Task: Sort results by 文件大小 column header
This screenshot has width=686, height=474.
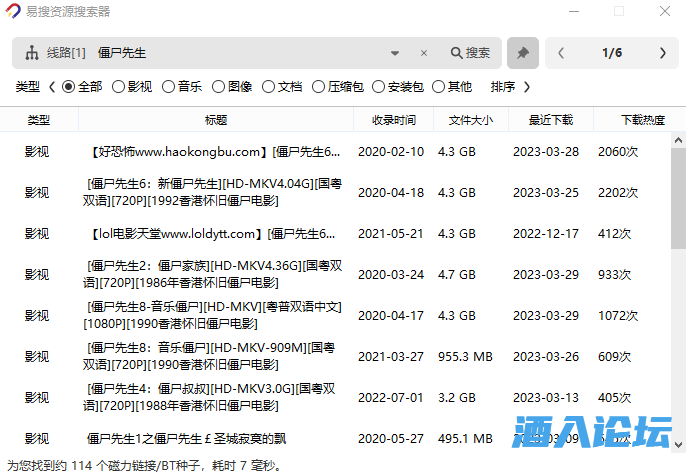Action: [x=470, y=120]
